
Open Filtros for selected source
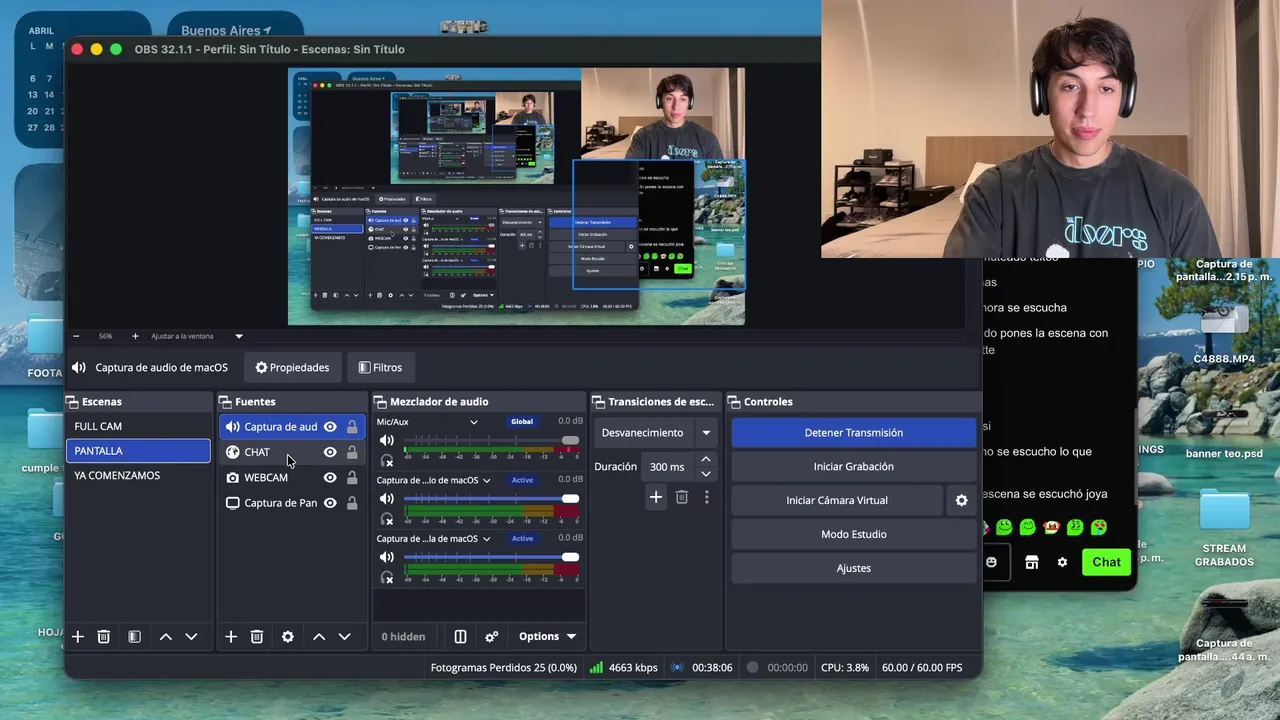point(380,367)
